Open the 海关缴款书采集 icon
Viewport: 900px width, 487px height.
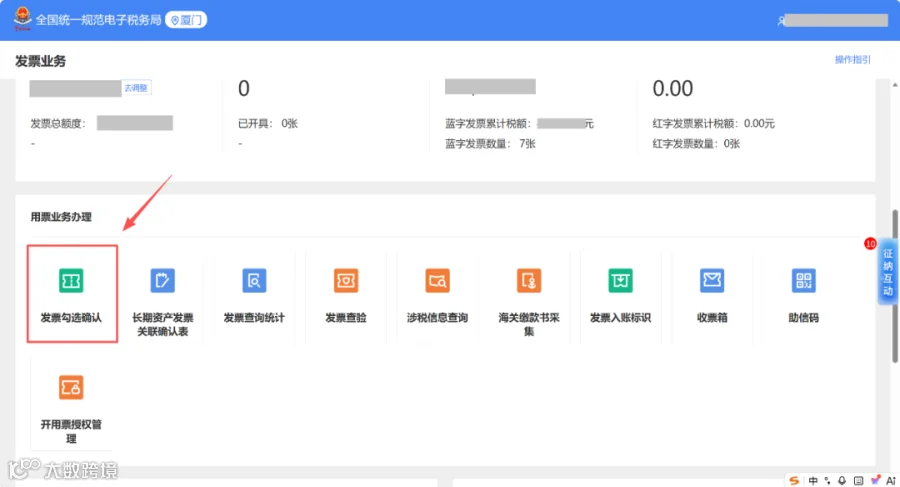click(x=529, y=281)
